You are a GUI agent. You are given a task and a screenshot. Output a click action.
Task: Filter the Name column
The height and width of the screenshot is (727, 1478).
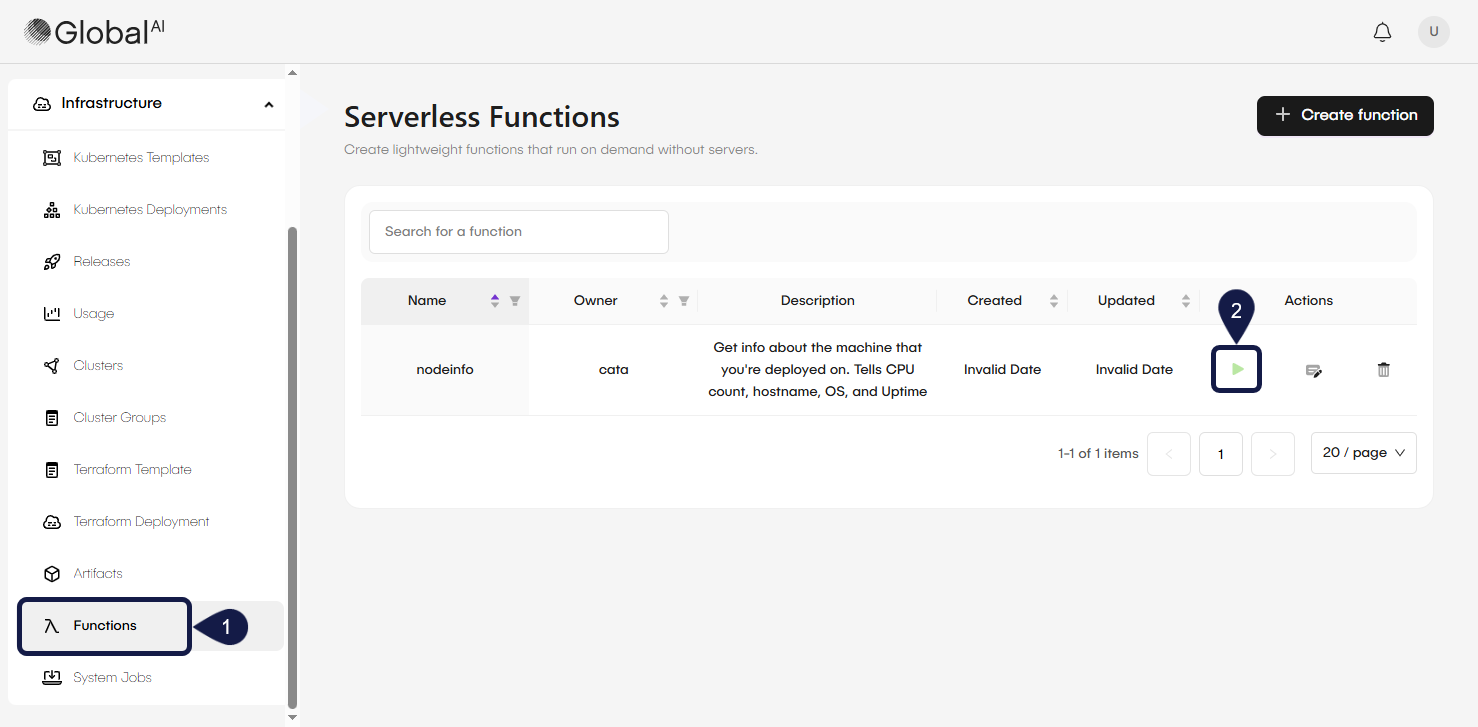(515, 301)
